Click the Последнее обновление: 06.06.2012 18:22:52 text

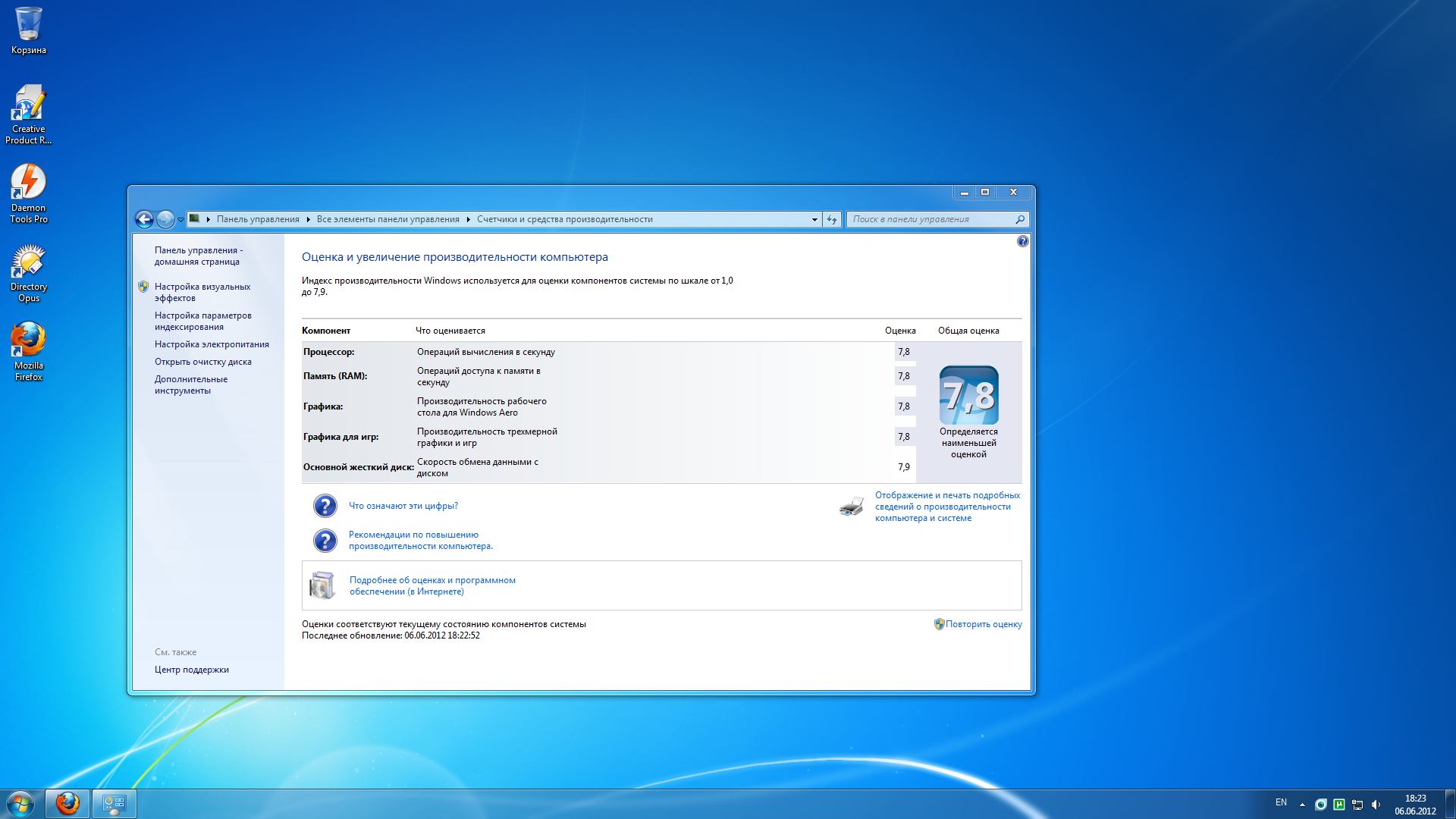[391, 635]
